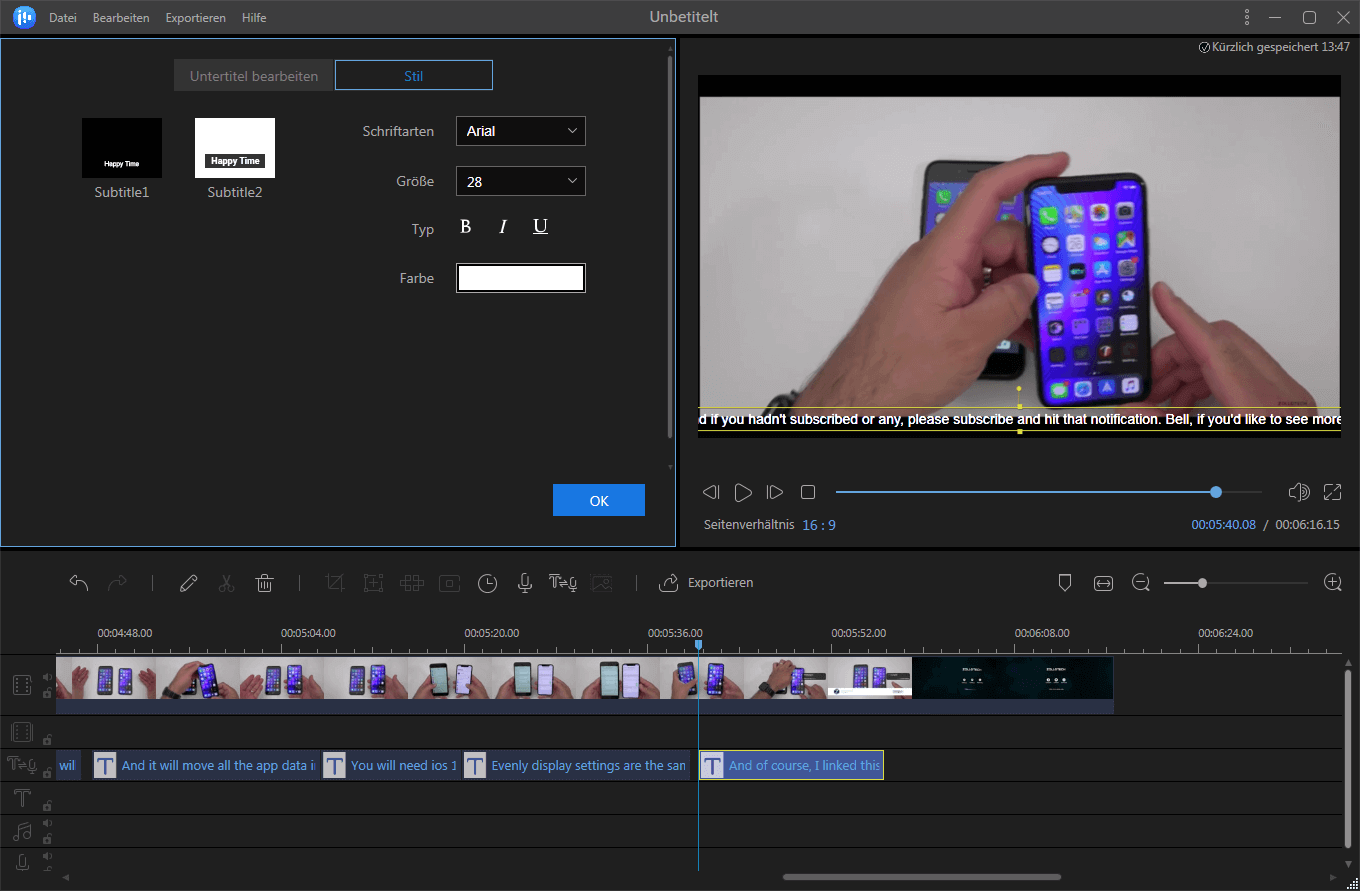This screenshot has height=891, width=1360.
Task: Open the Exportieren menu in the menu bar
Action: coord(195,17)
